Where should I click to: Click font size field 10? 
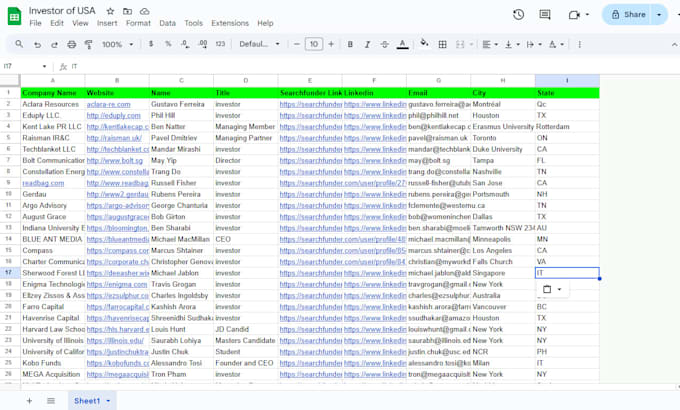pyautogui.click(x=314, y=44)
